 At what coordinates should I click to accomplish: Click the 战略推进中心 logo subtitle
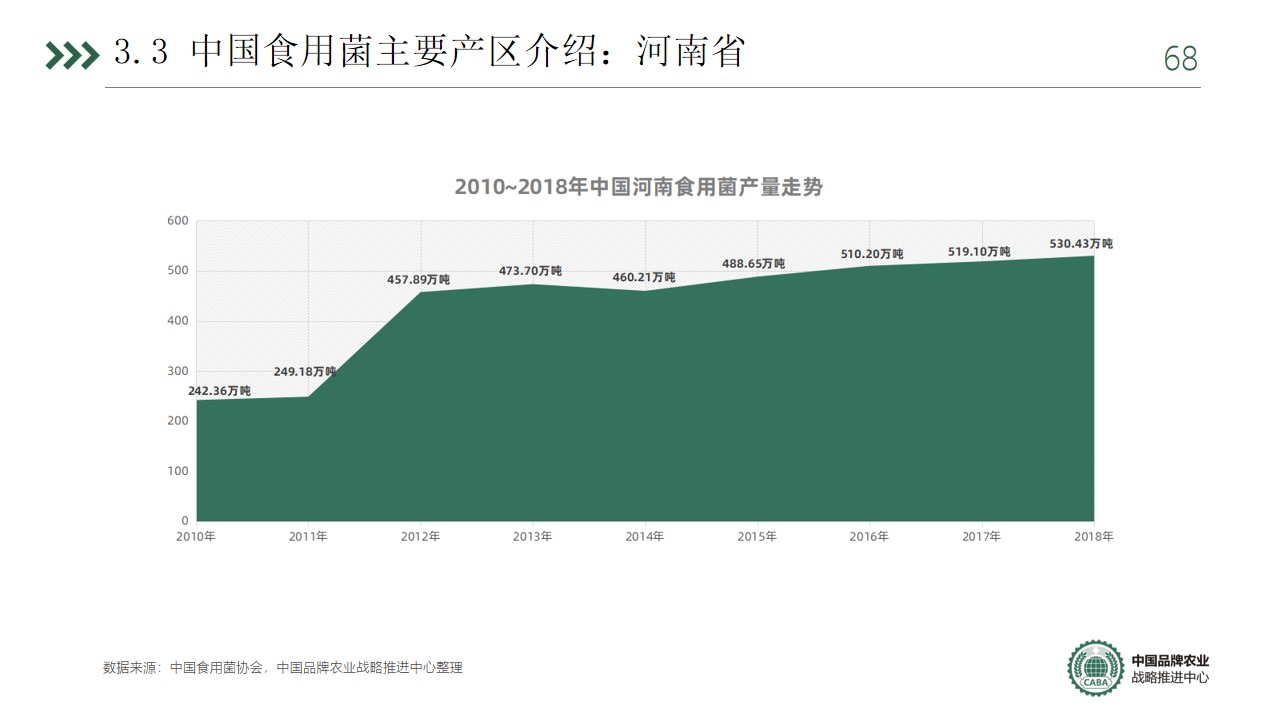tap(1170, 678)
